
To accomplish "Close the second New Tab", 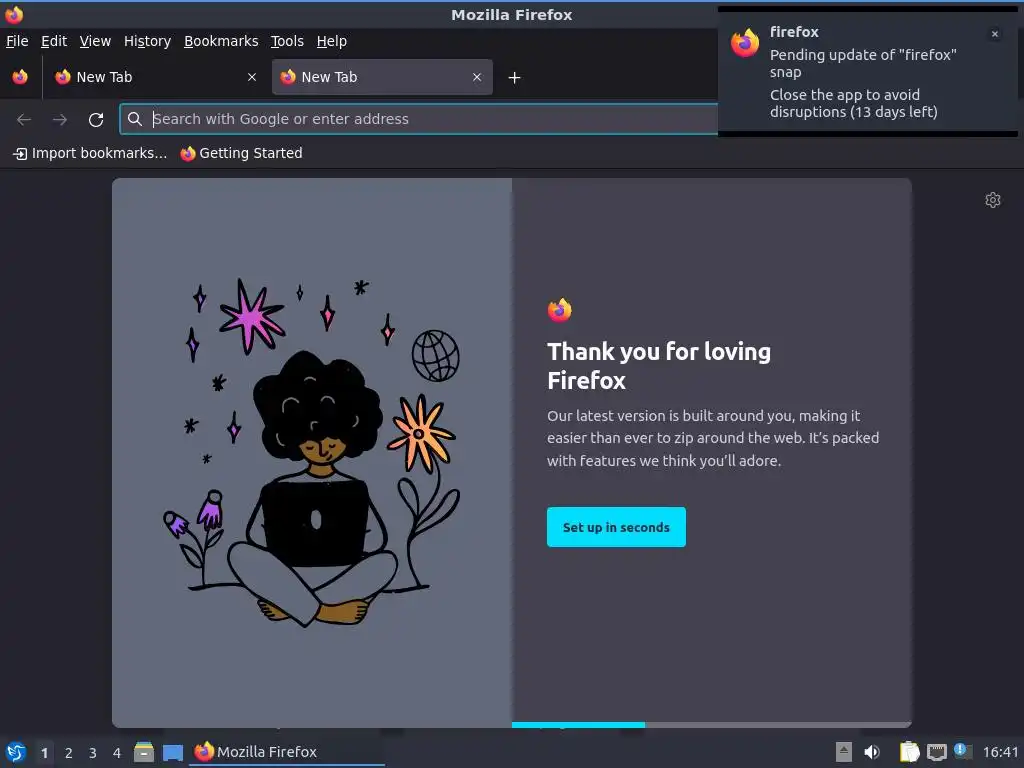I will tap(477, 77).
